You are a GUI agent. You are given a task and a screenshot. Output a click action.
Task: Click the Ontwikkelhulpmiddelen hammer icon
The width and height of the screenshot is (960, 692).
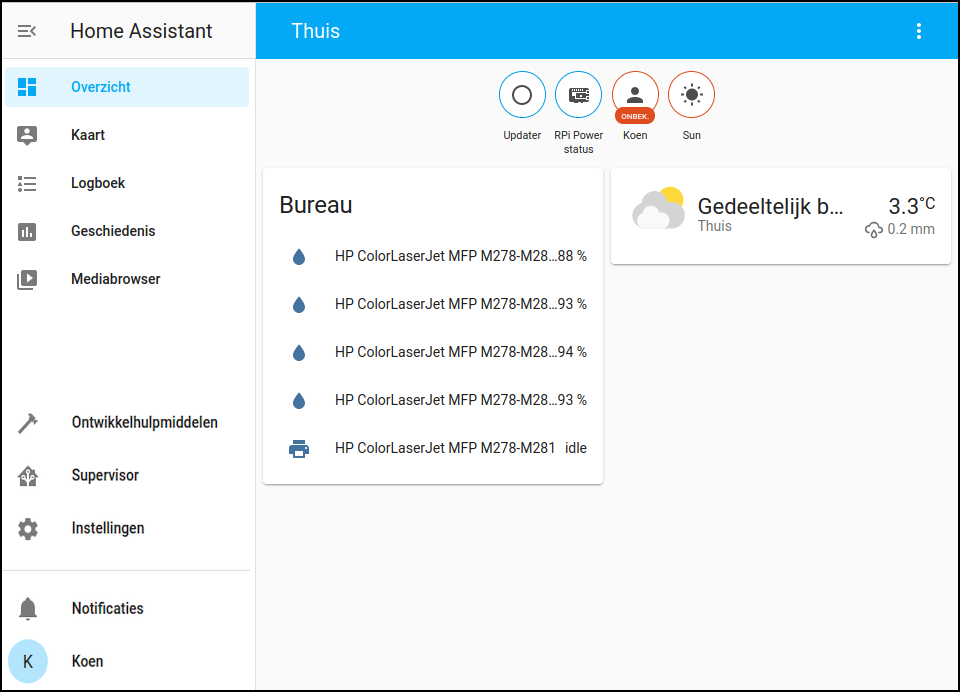point(28,423)
